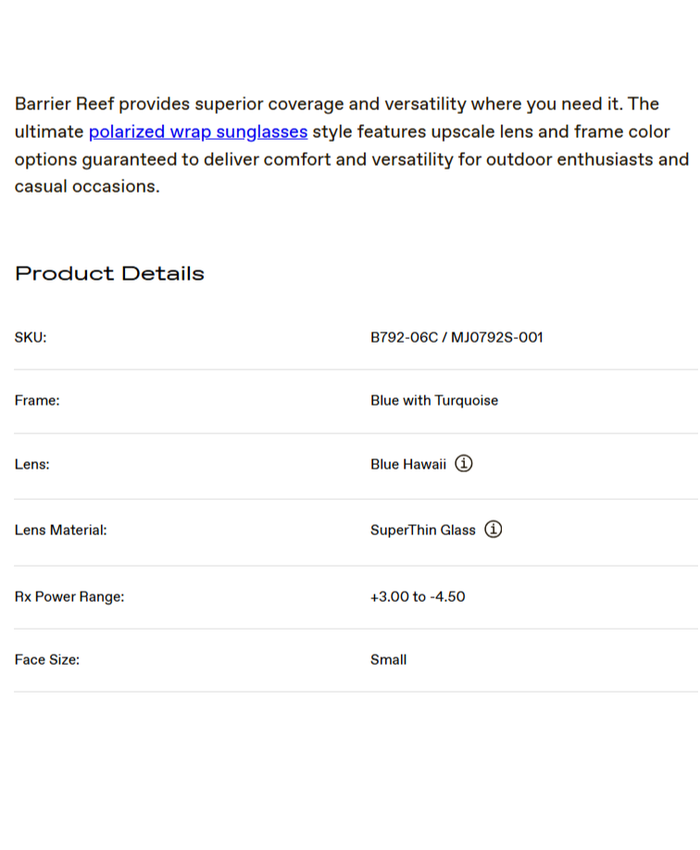700x850 pixels.
Task: Click the Product Details heading
Action: coord(109,274)
